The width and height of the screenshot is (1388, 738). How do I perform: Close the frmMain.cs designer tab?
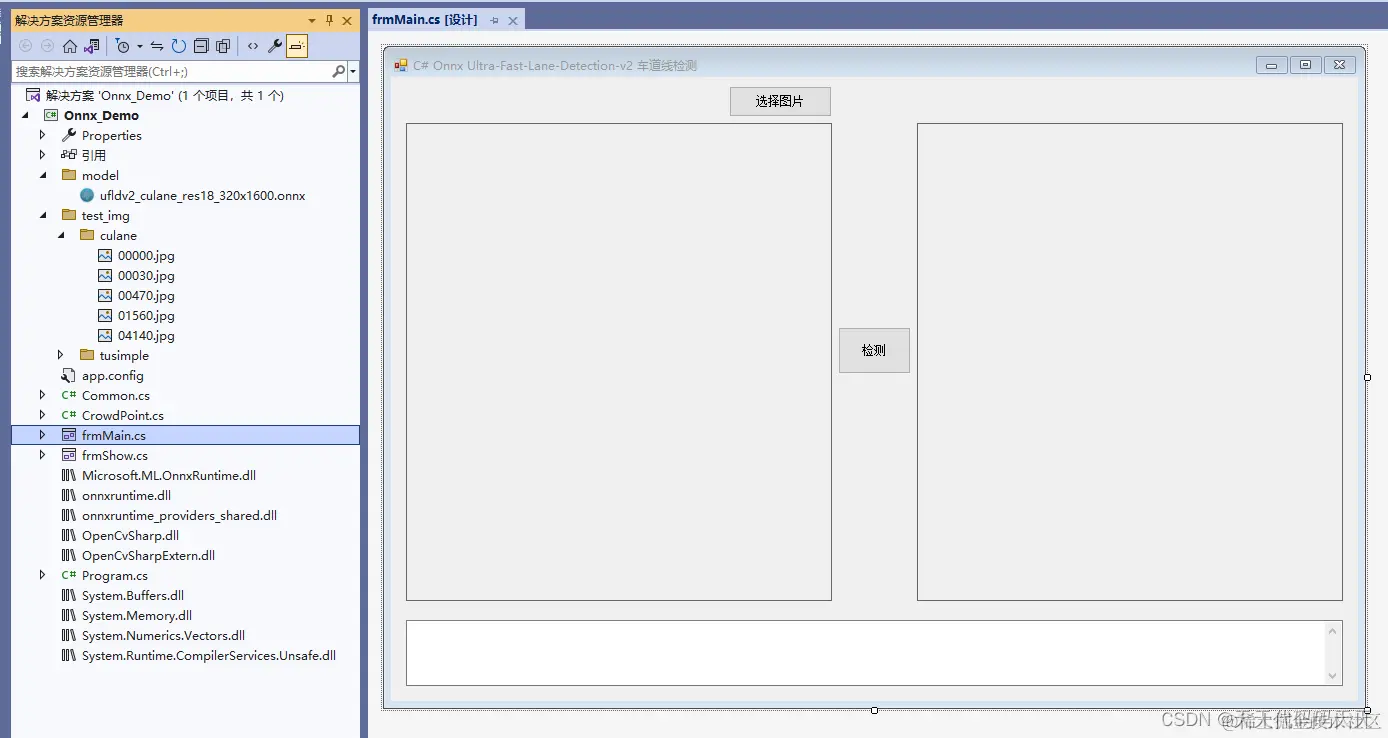[x=512, y=20]
